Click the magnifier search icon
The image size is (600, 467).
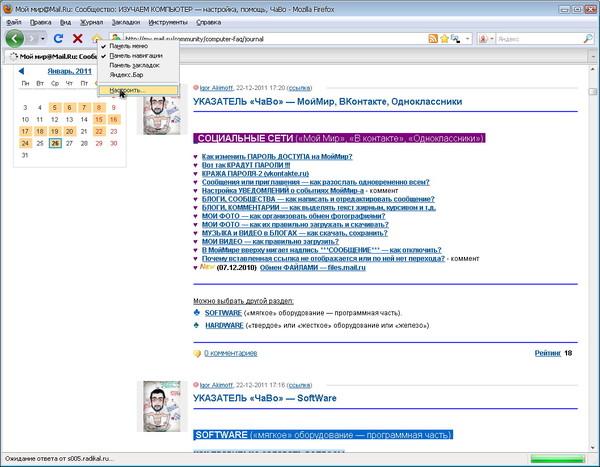tap(588, 39)
